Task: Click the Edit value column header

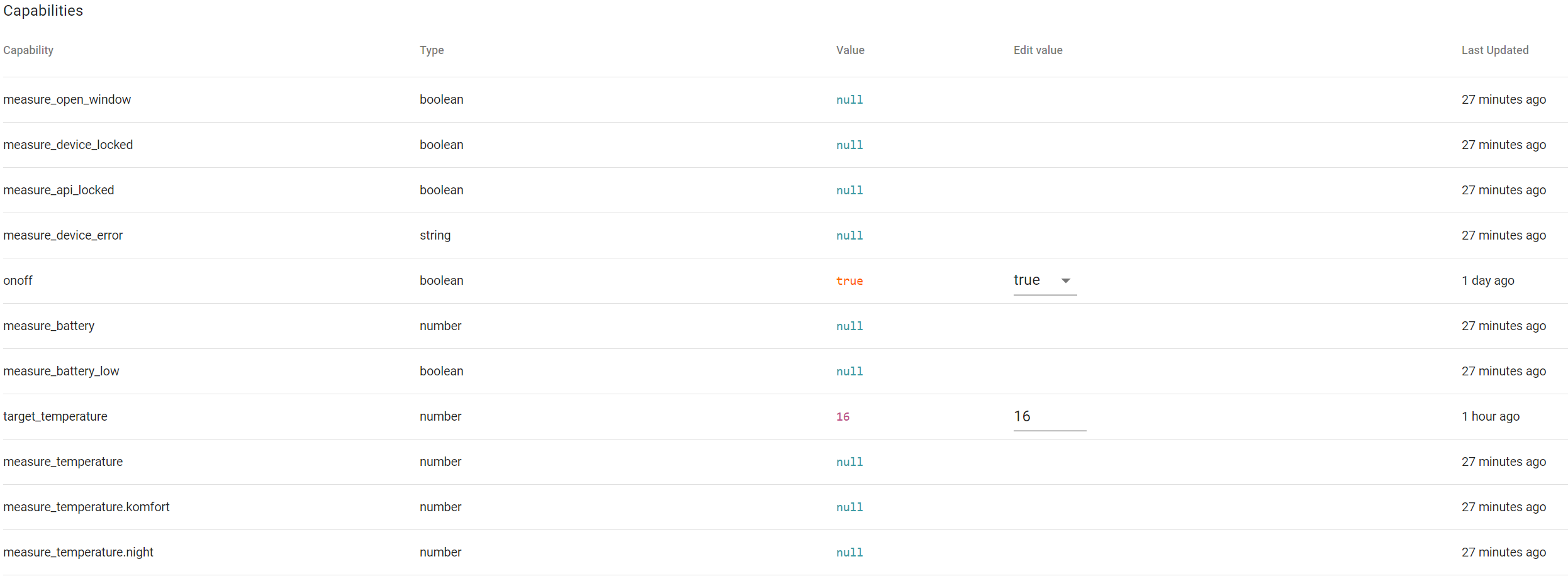Action: point(1038,50)
